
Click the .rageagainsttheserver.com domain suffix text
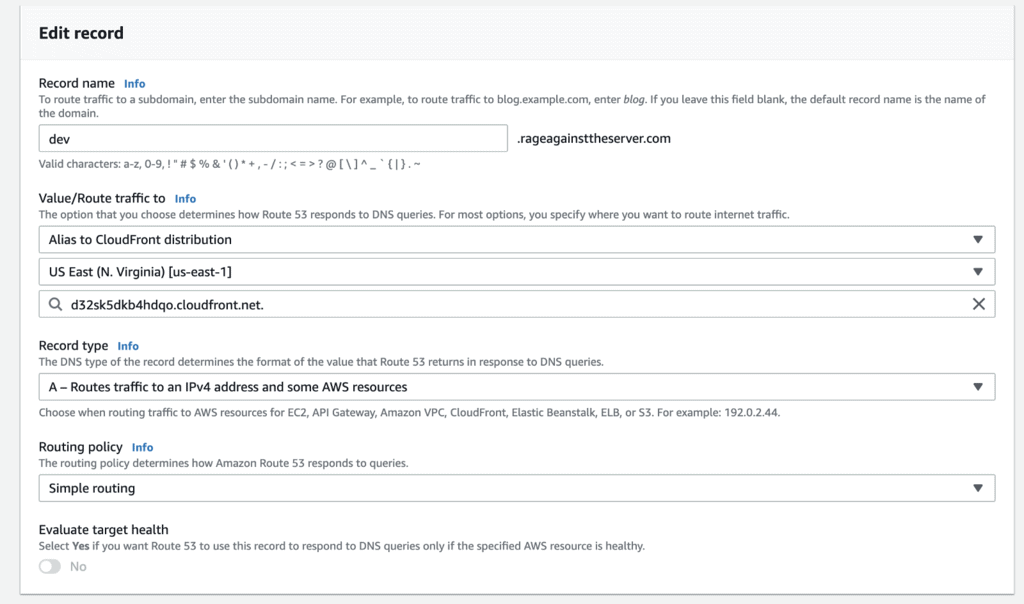[593, 139]
